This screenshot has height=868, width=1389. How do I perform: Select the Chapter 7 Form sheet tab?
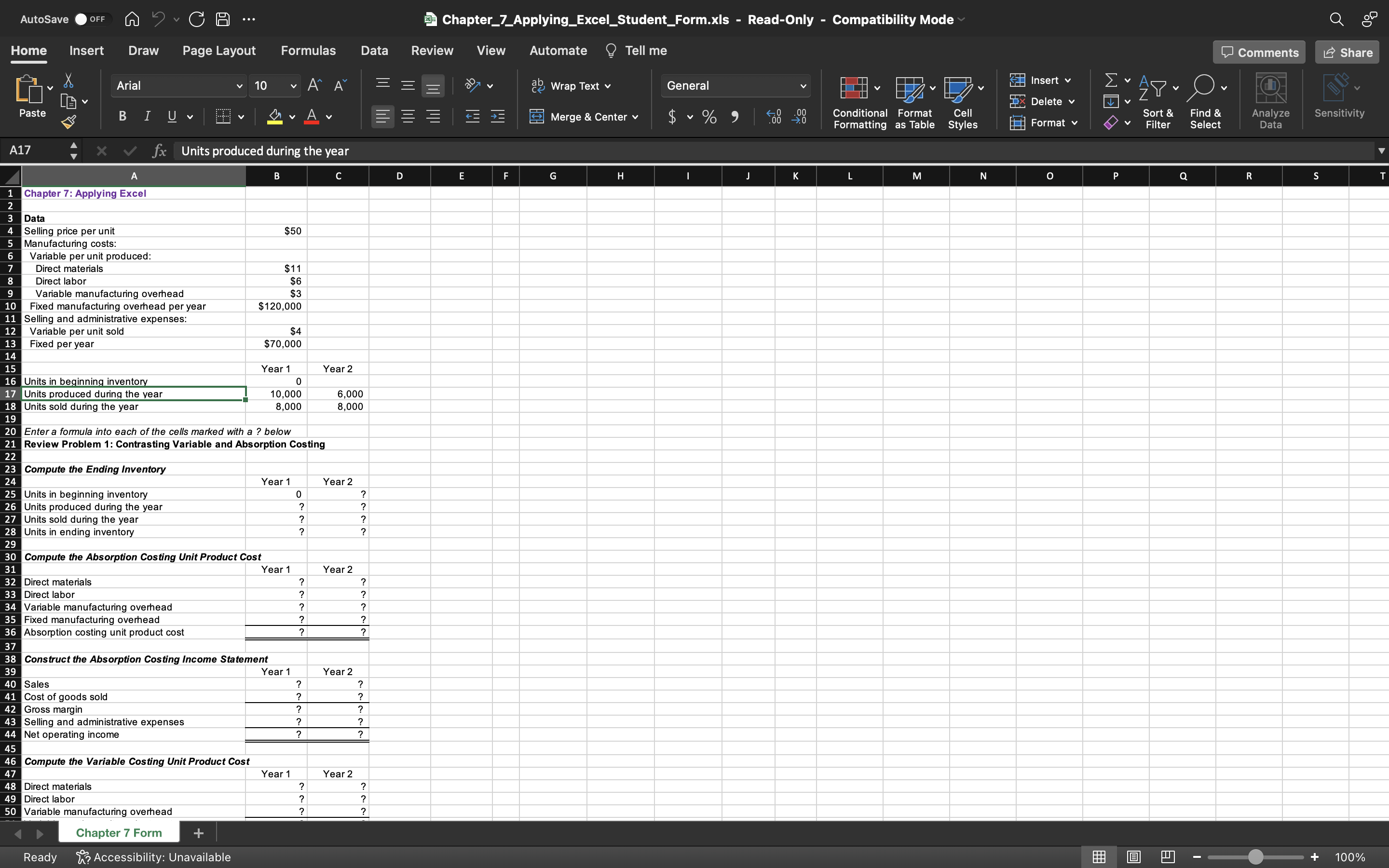point(118,832)
